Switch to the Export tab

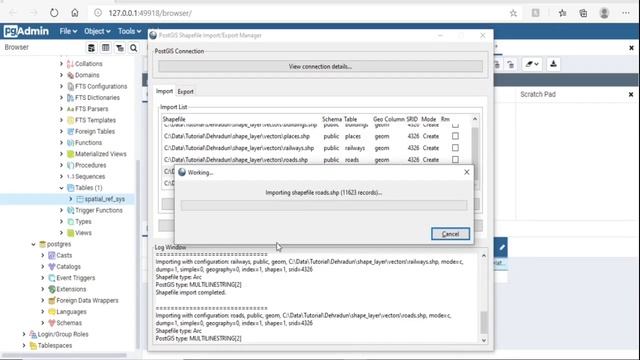pos(185,91)
